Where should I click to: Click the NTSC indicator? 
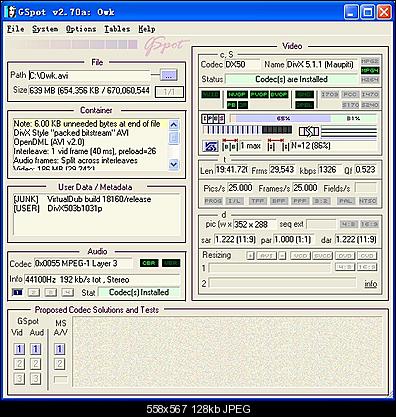pyautogui.click(x=368, y=201)
